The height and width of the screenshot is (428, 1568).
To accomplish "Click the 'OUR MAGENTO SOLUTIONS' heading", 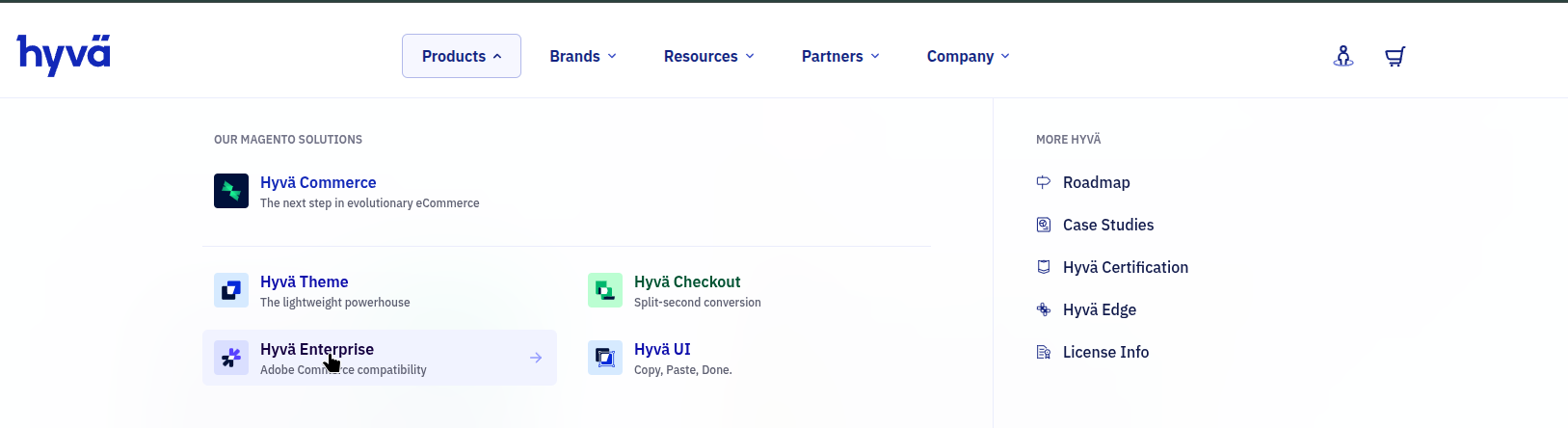I will 288,140.
